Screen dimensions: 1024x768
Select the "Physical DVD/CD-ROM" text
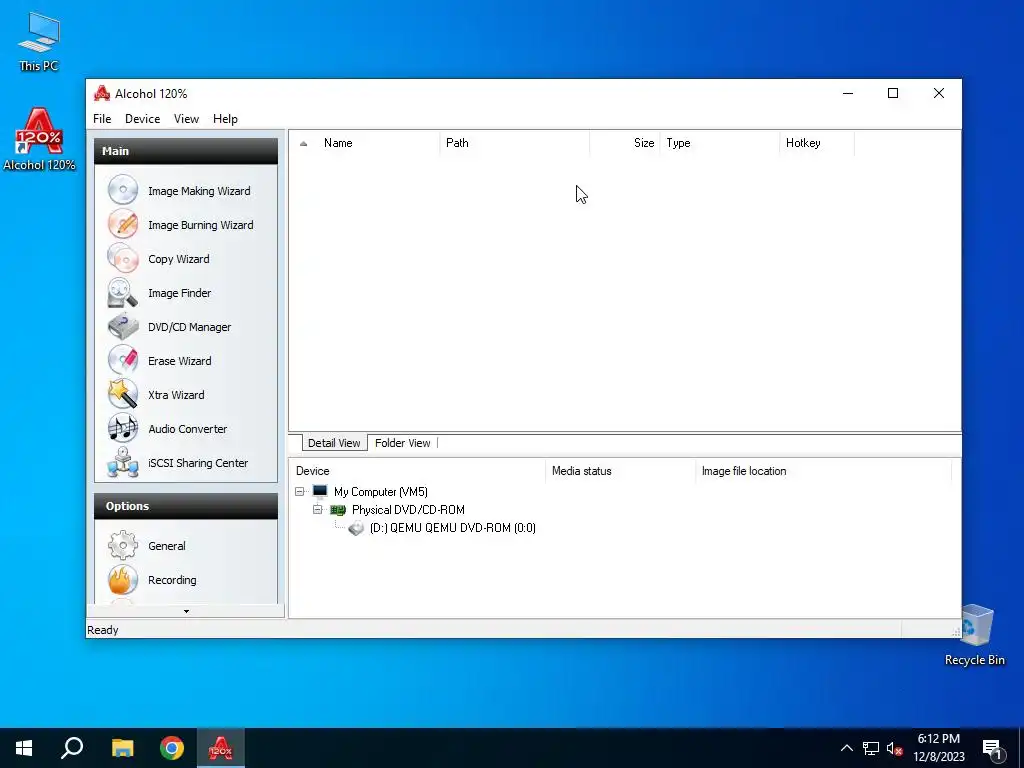pos(408,509)
